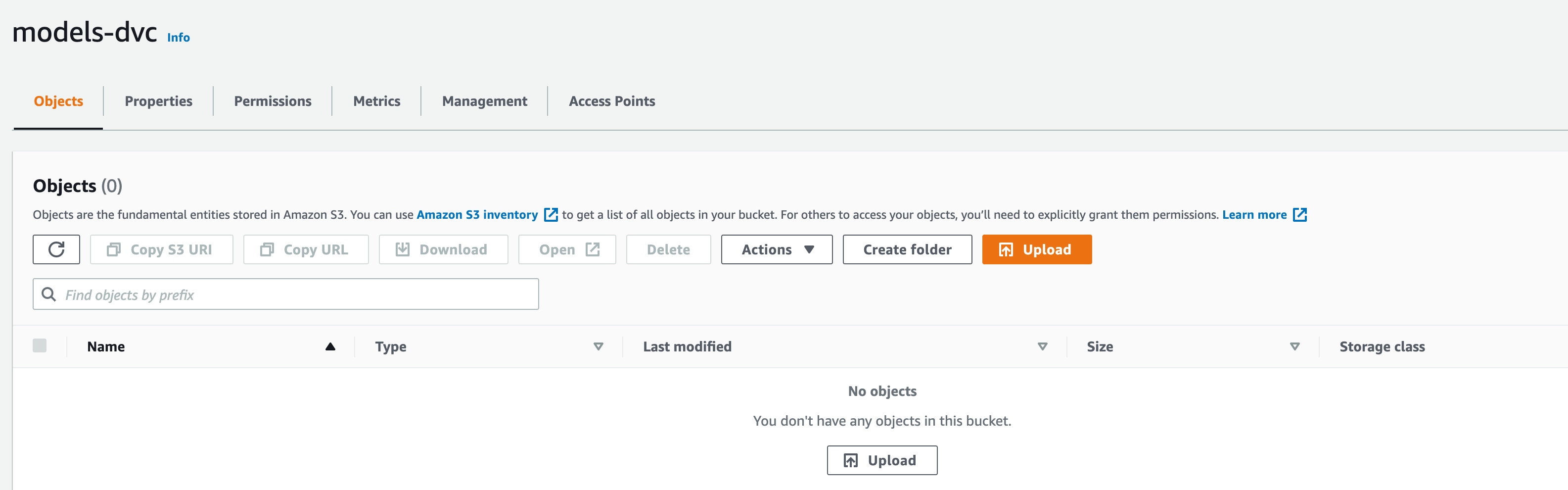Click the Copy S3 URI button
The height and width of the screenshot is (490, 1568).
tap(161, 249)
